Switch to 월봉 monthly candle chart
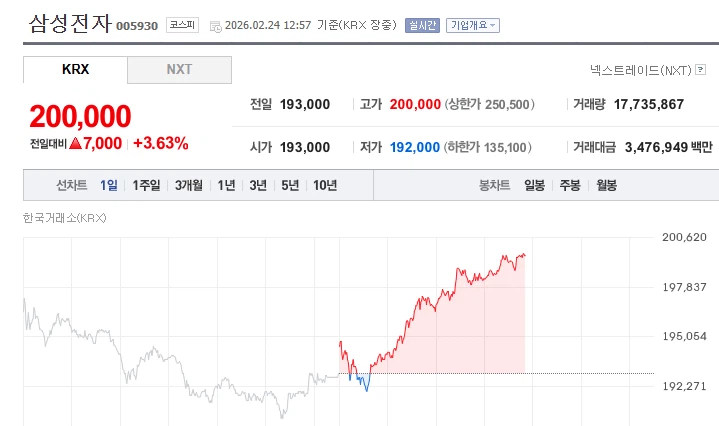The image size is (719, 426). 606,185
